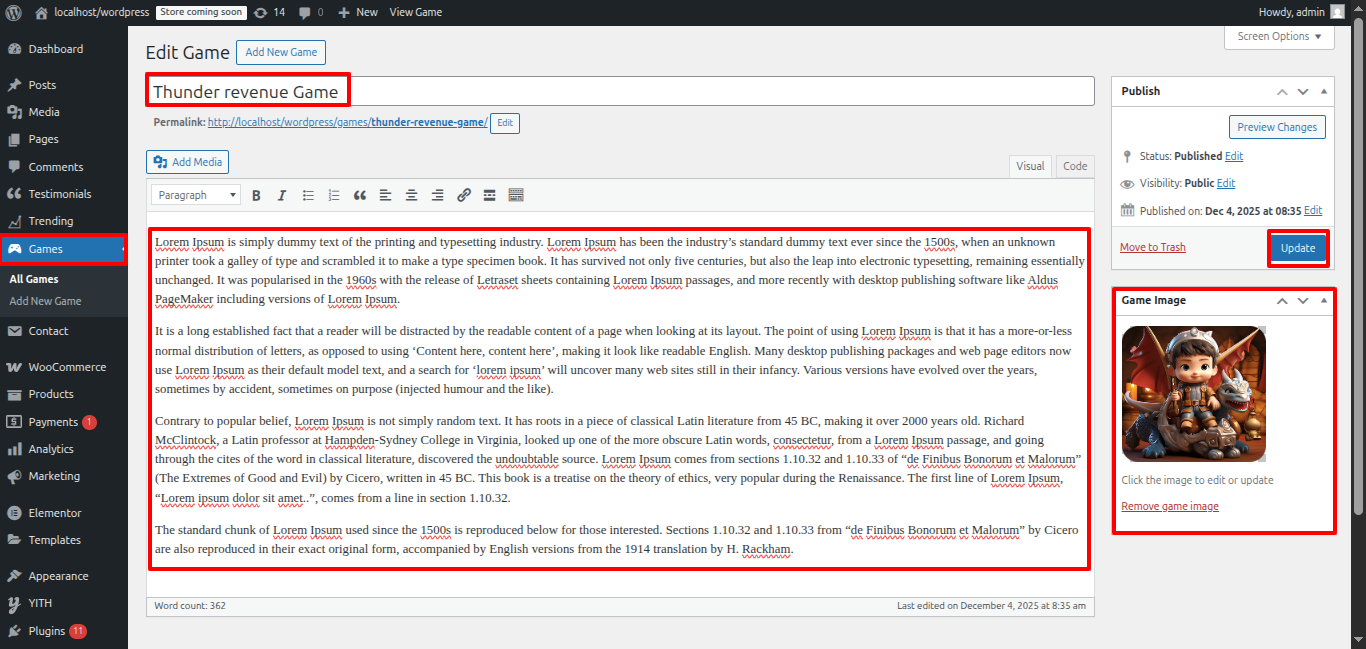
Task: Toggle the editor toolbar with the Toolbar Toggle icon
Action: click(516, 195)
